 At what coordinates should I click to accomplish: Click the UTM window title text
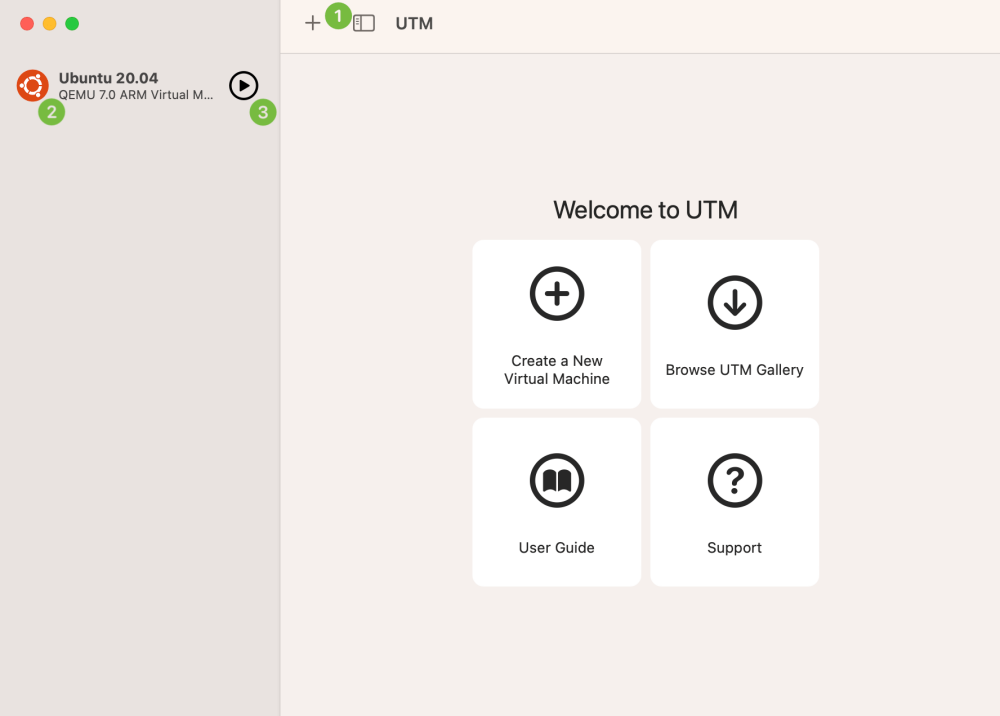pyautogui.click(x=414, y=24)
